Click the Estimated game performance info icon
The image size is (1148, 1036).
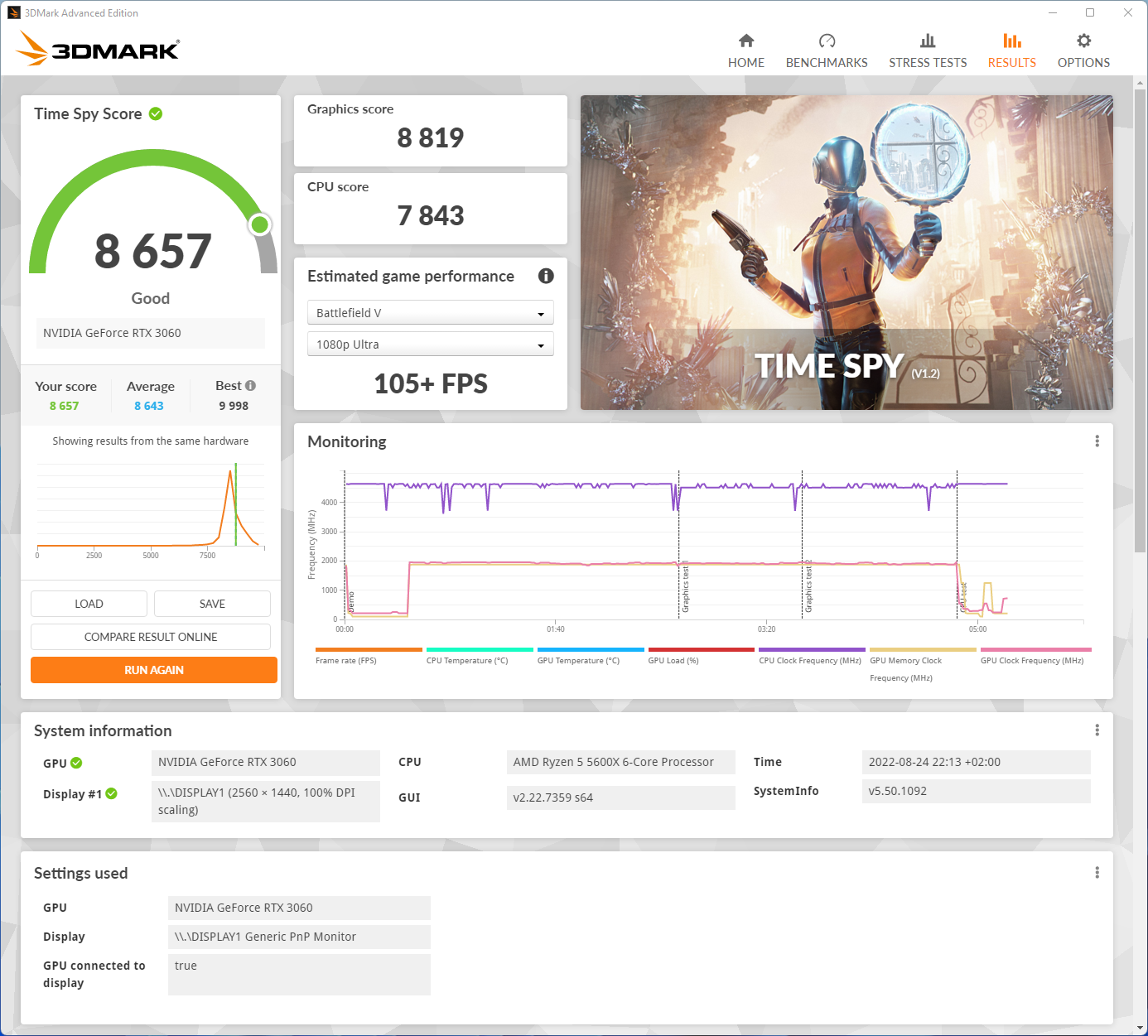coord(546,276)
